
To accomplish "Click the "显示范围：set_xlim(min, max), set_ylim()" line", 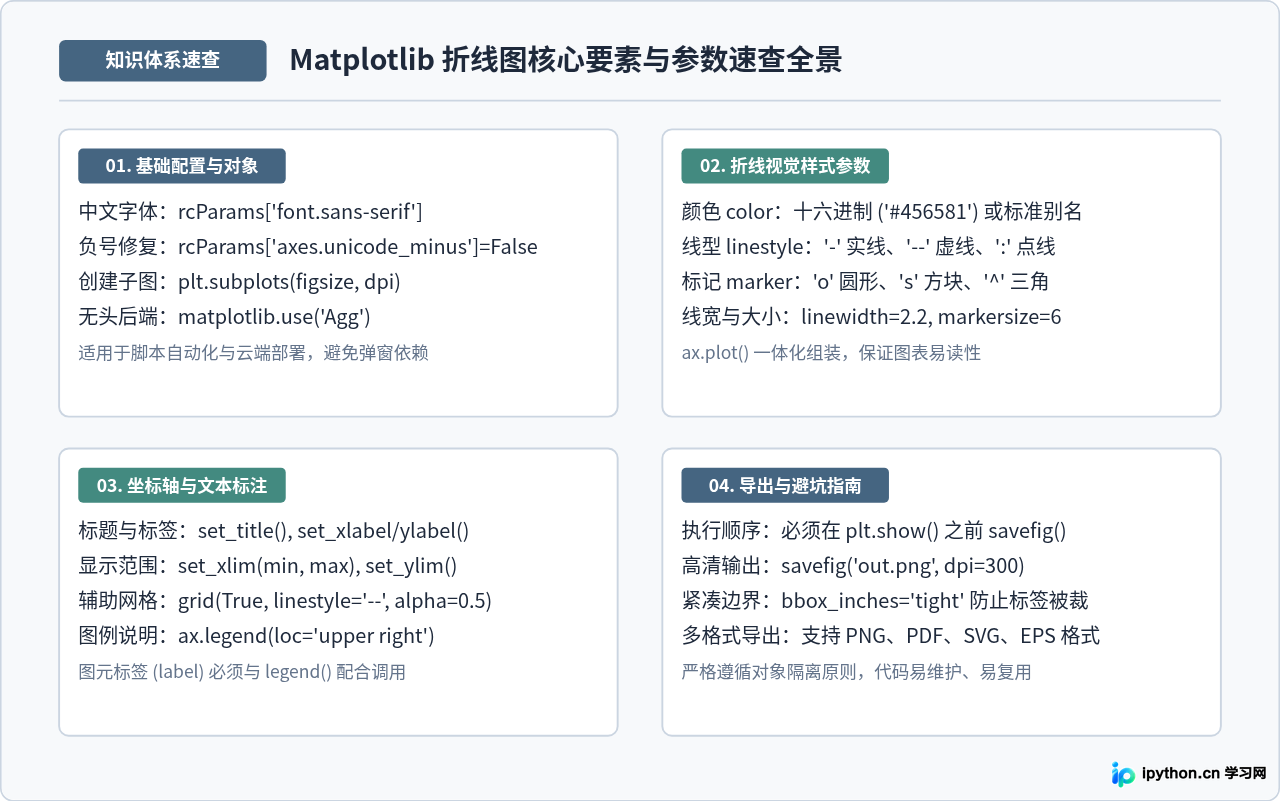I will click(x=268, y=566).
